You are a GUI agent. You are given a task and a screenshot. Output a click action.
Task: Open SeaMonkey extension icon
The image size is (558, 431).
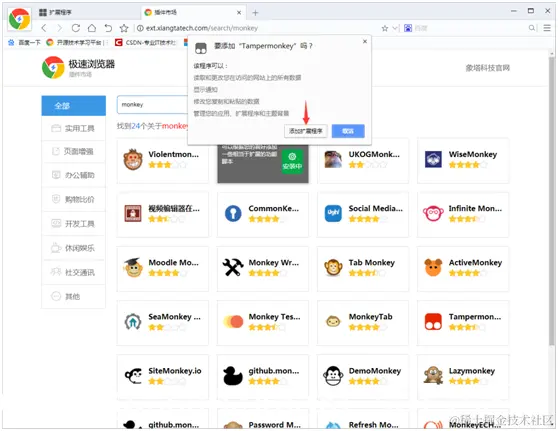[x=133, y=322]
